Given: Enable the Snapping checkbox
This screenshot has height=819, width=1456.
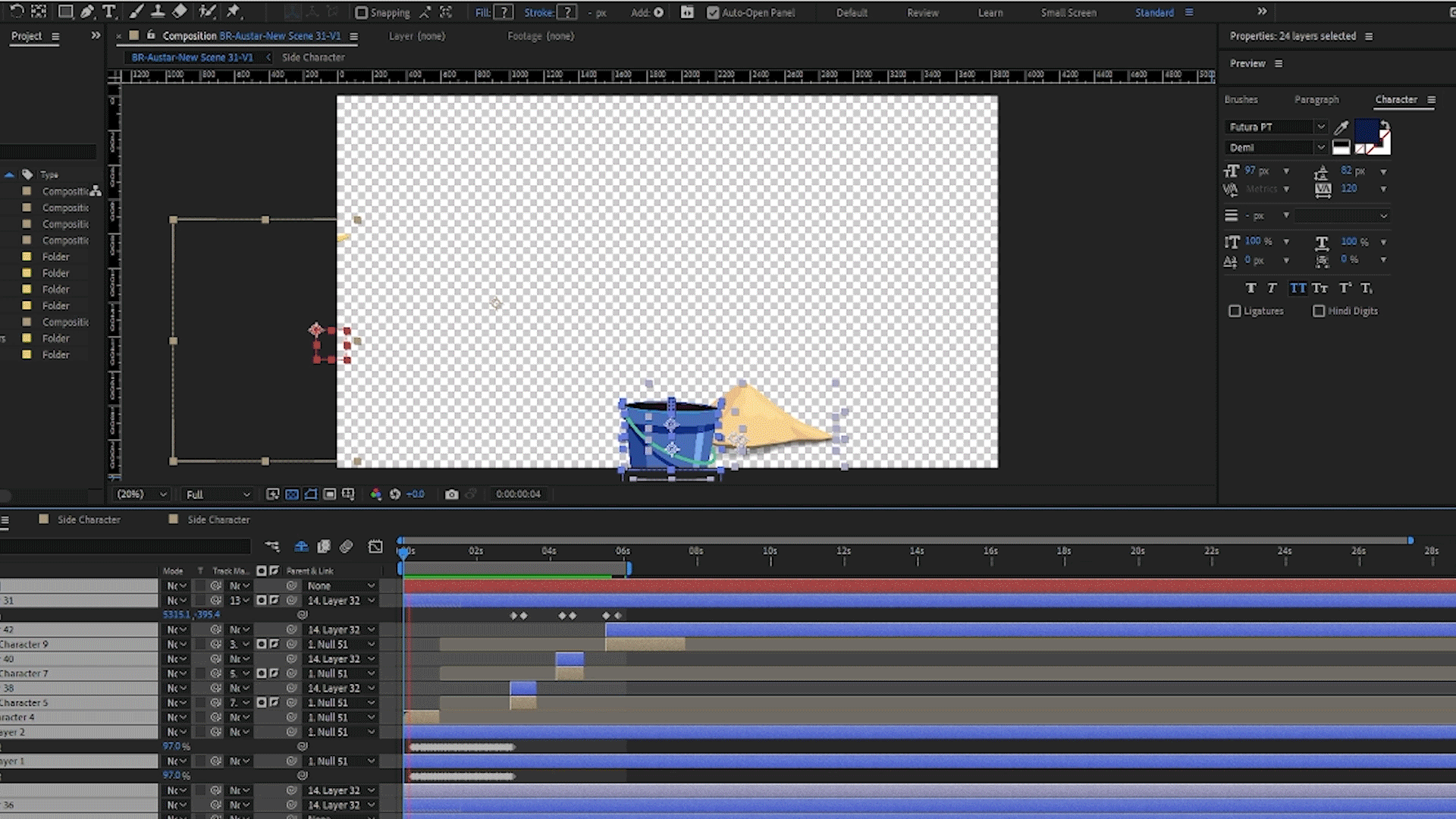Looking at the screenshot, I should (x=362, y=13).
